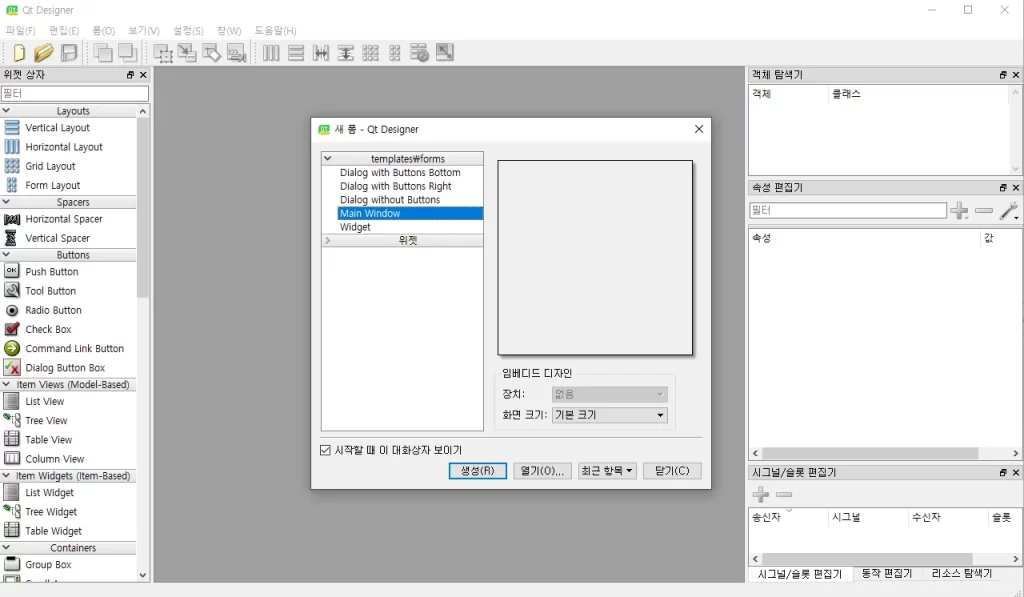This screenshot has height=597, width=1024.
Task: Collapse the Spacers category
Action: tap(7, 202)
